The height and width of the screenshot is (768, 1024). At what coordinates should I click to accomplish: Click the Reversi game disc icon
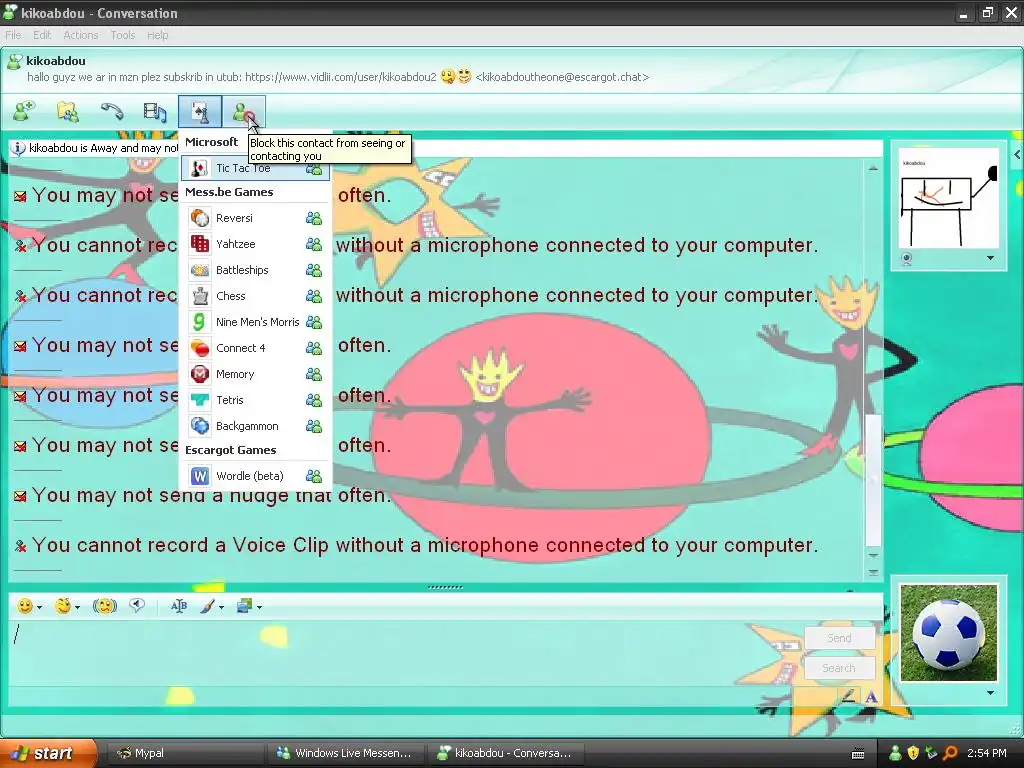200,217
